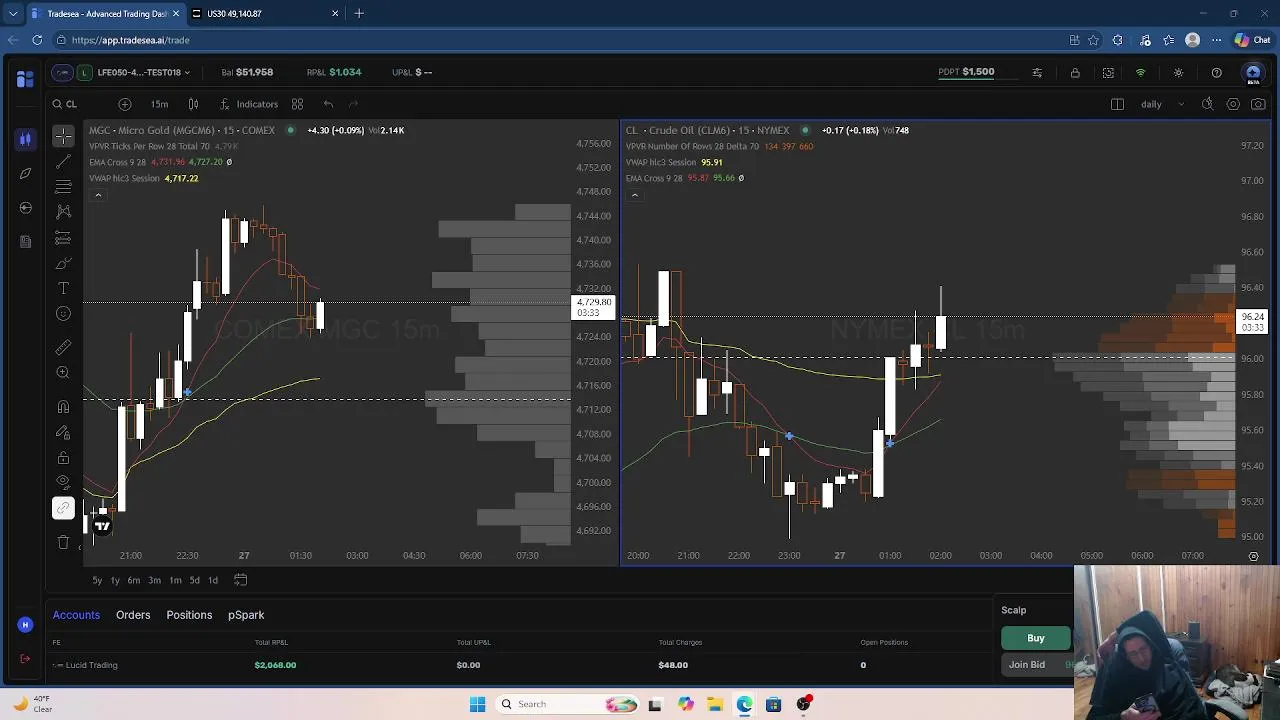Open the emoji icons tool
This screenshot has height=720, width=1280.
coord(63,314)
